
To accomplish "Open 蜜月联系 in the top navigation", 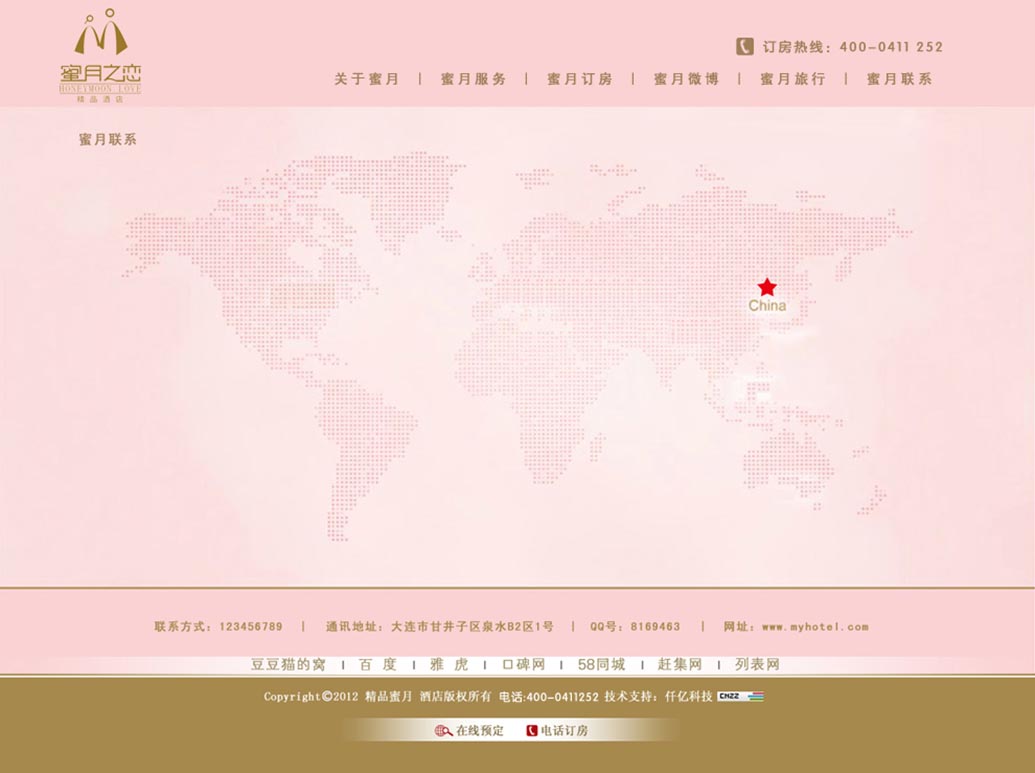I will coord(900,79).
